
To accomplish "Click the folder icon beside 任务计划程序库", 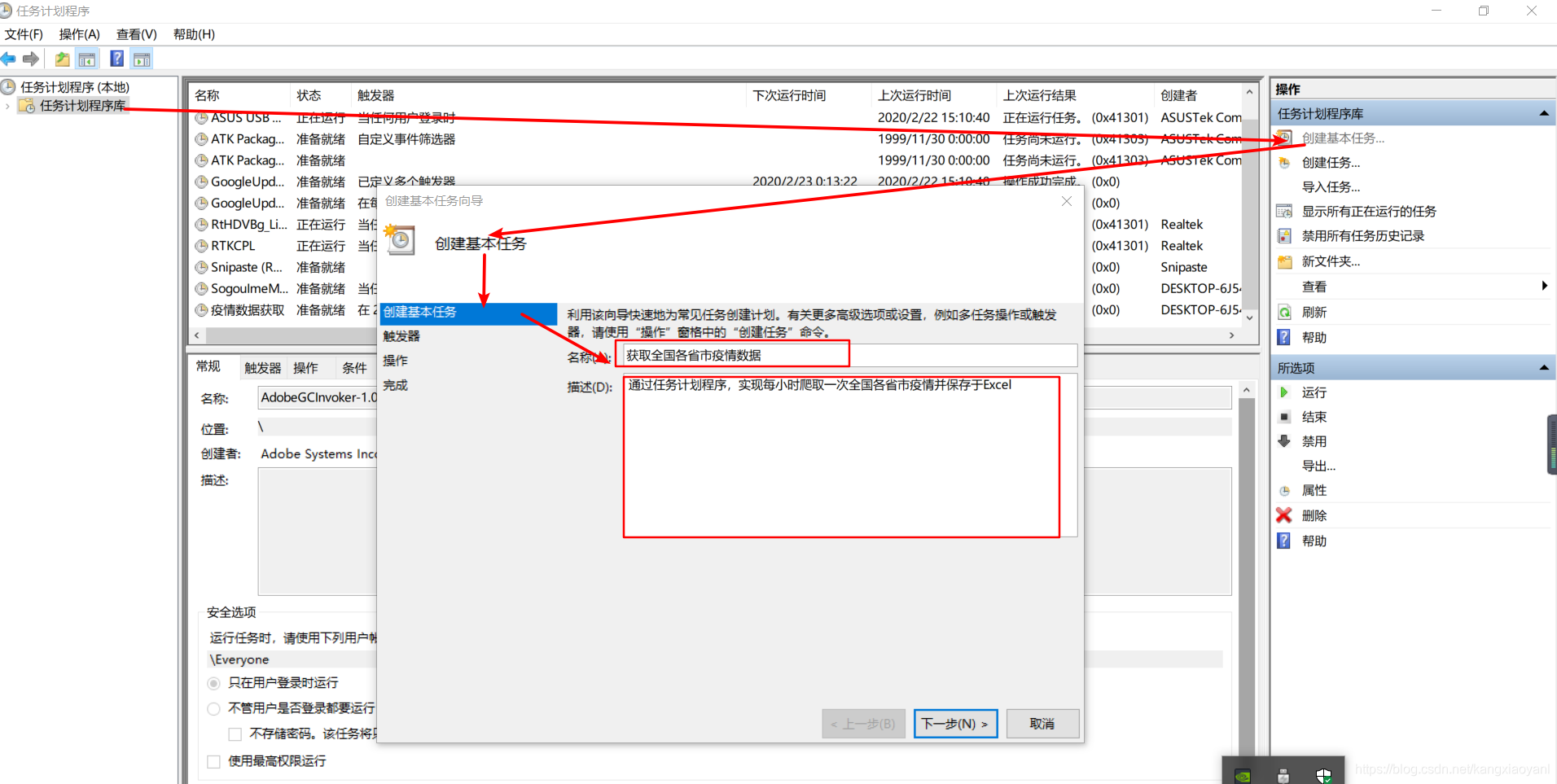I will pyautogui.click(x=27, y=106).
